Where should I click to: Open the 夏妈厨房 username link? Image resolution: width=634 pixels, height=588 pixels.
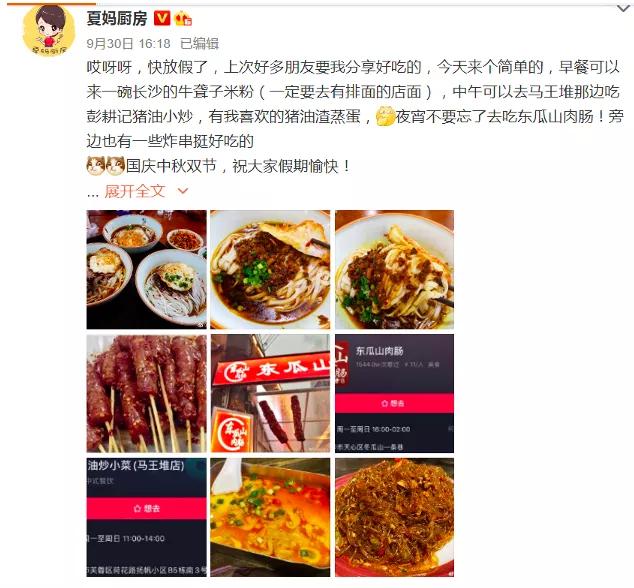coord(117,18)
